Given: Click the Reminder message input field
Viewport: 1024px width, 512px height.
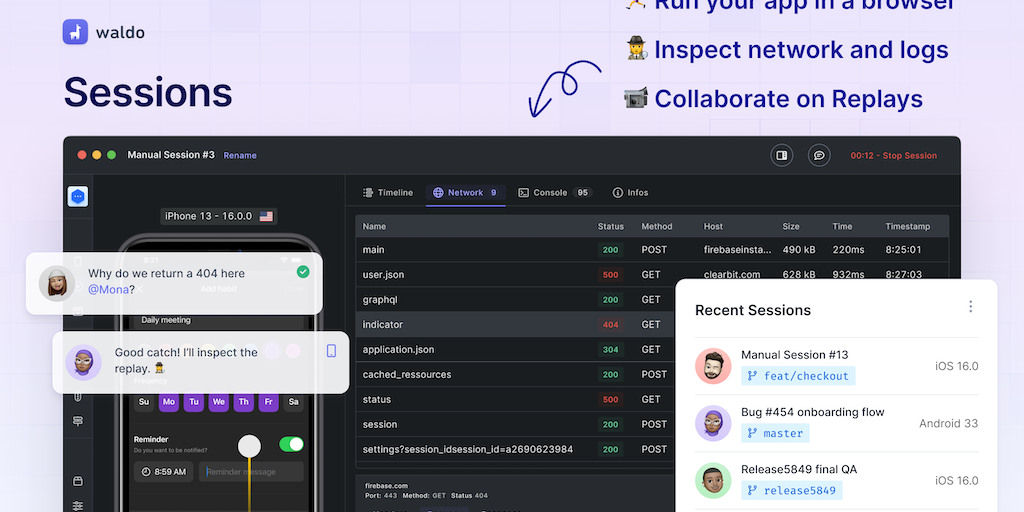Looking at the screenshot, I should [x=251, y=472].
